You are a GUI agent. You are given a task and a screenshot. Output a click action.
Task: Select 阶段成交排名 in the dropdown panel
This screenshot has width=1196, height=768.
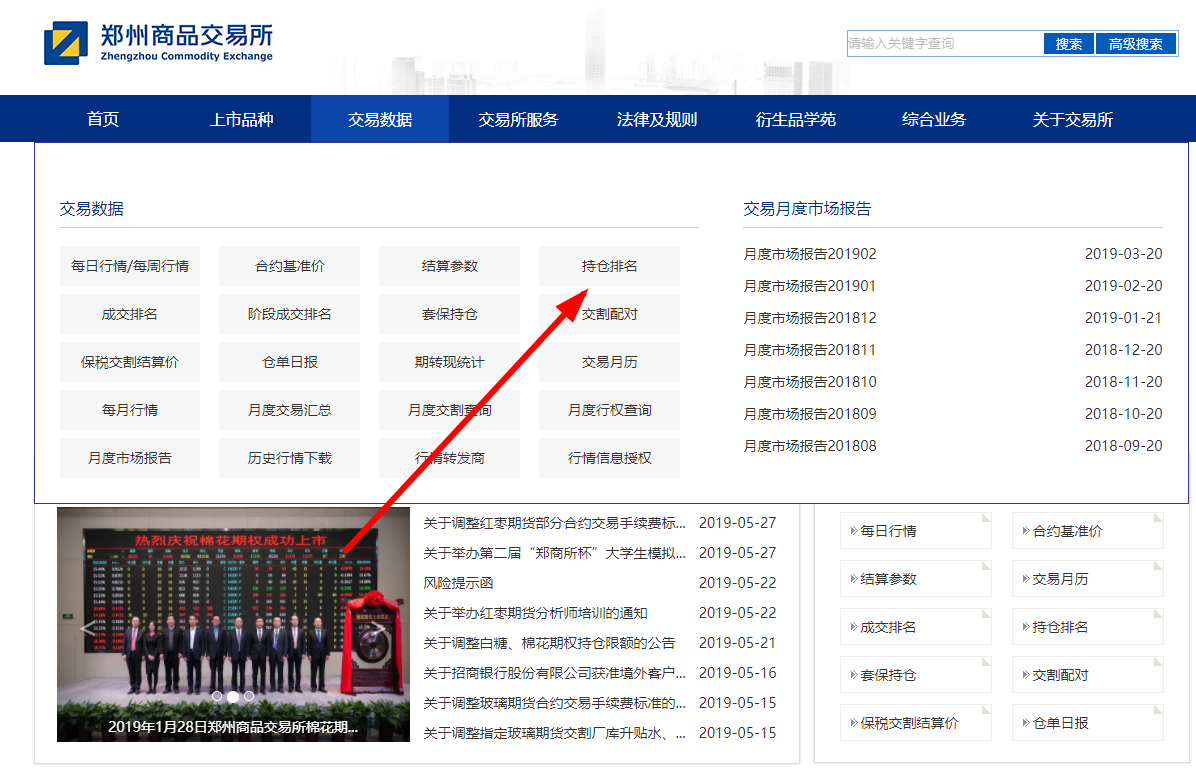click(289, 314)
